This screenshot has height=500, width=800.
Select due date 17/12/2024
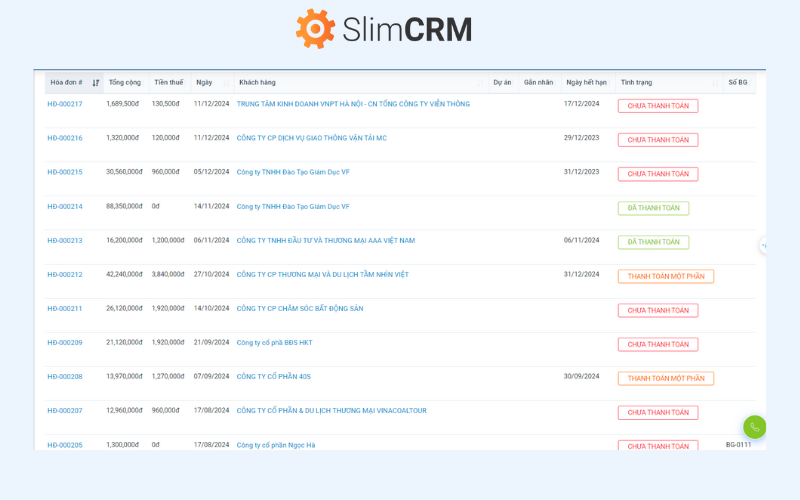581,104
